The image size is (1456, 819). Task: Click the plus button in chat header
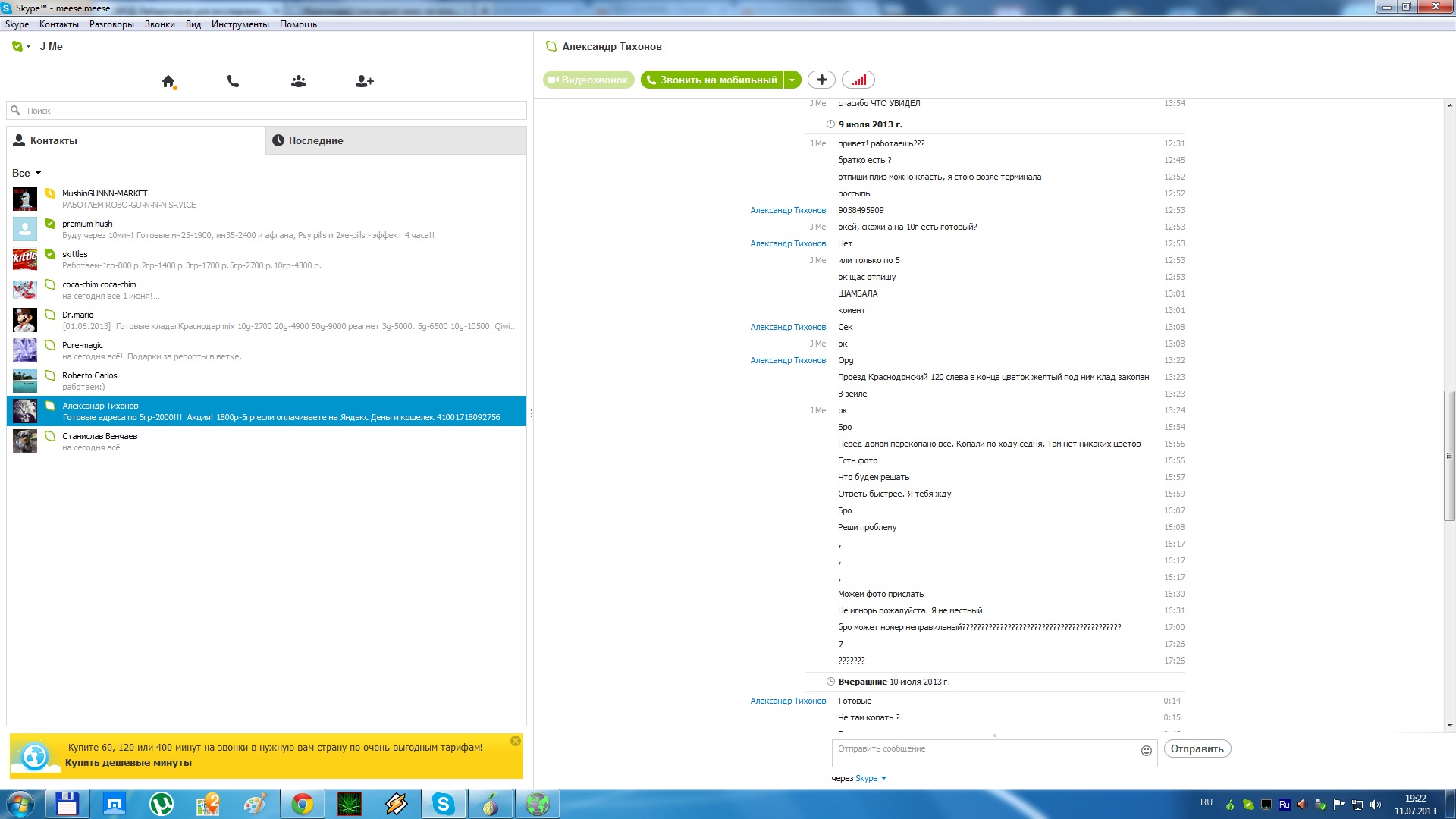tap(821, 80)
